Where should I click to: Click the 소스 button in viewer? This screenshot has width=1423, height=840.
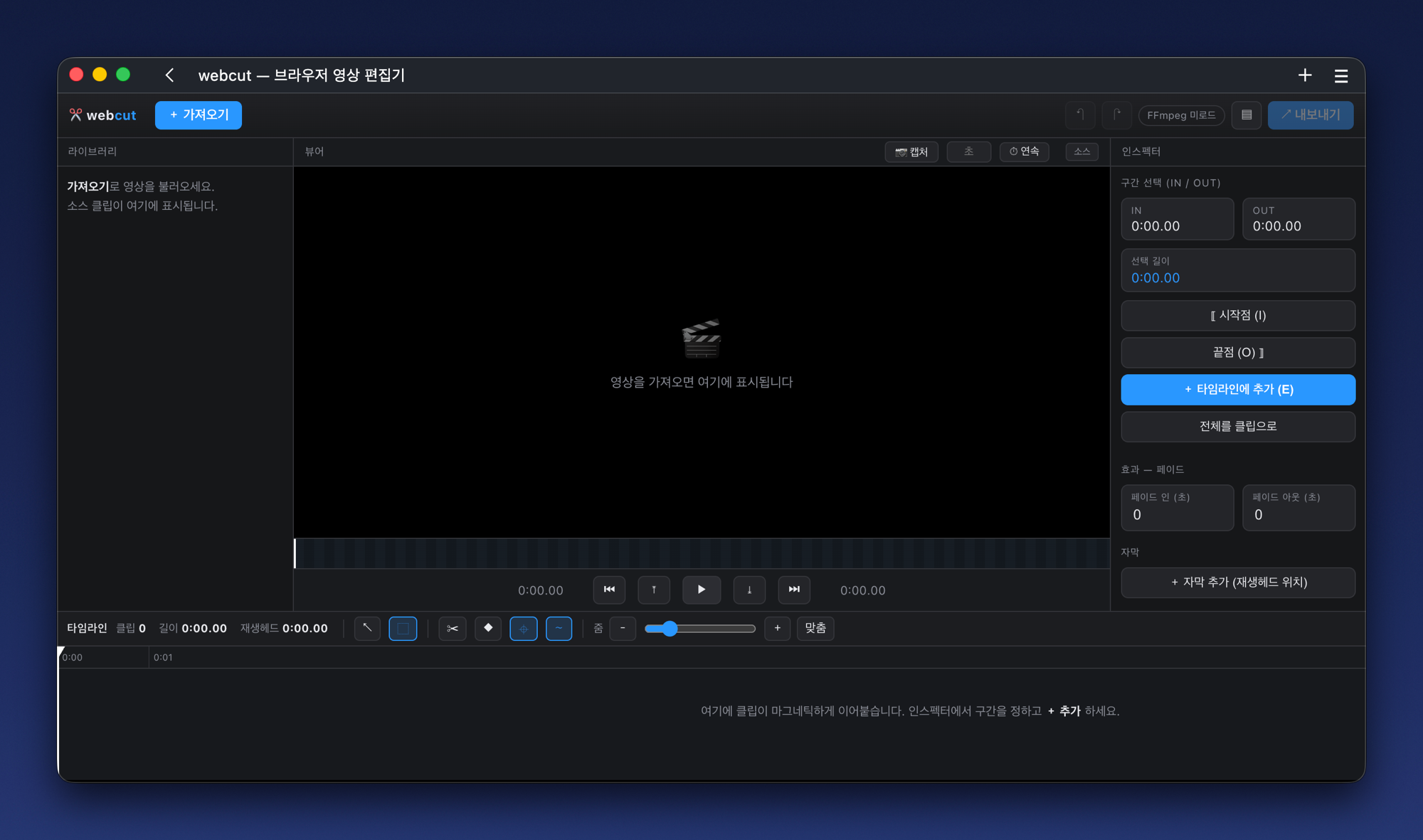(1082, 151)
